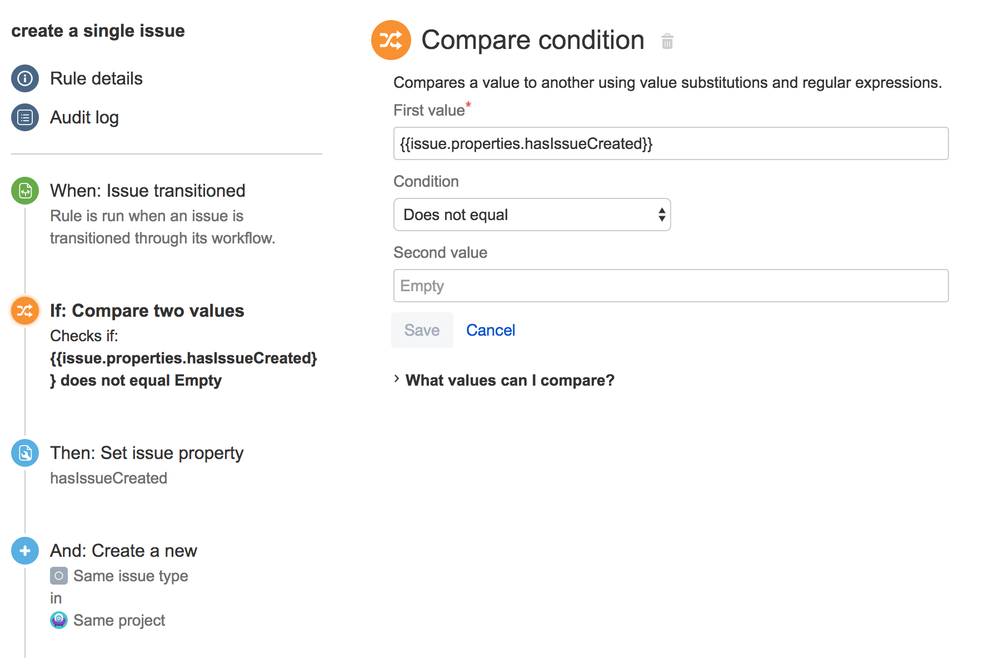Select the orange Compare two values icon
The image size is (999, 658).
tap(25, 310)
